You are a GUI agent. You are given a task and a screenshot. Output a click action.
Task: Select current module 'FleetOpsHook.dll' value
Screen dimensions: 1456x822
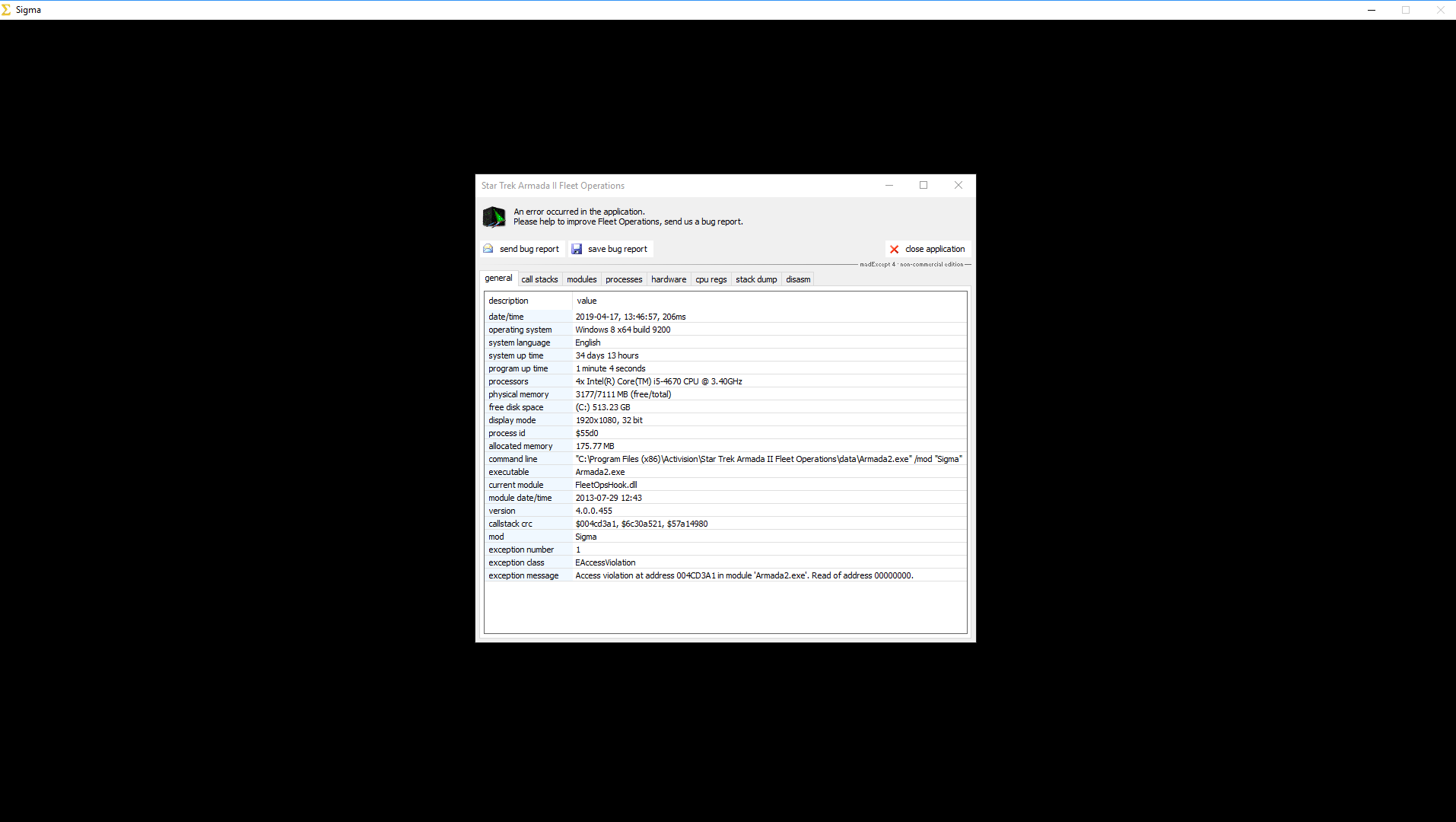(606, 485)
